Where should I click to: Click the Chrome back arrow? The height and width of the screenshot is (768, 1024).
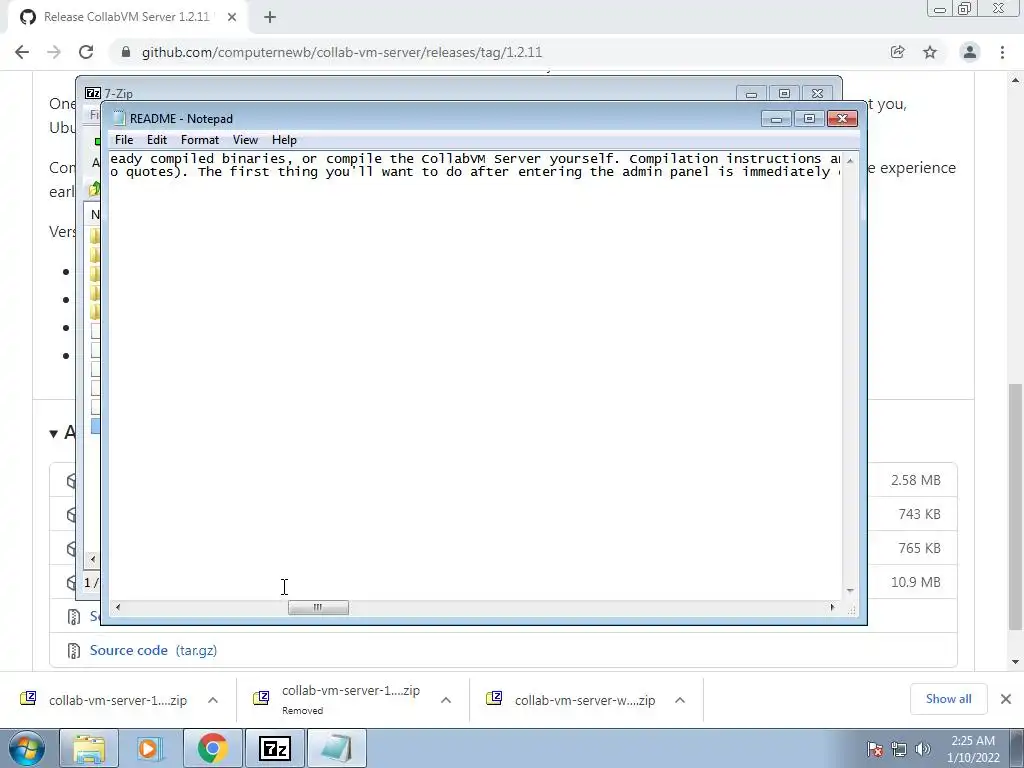click(22, 52)
